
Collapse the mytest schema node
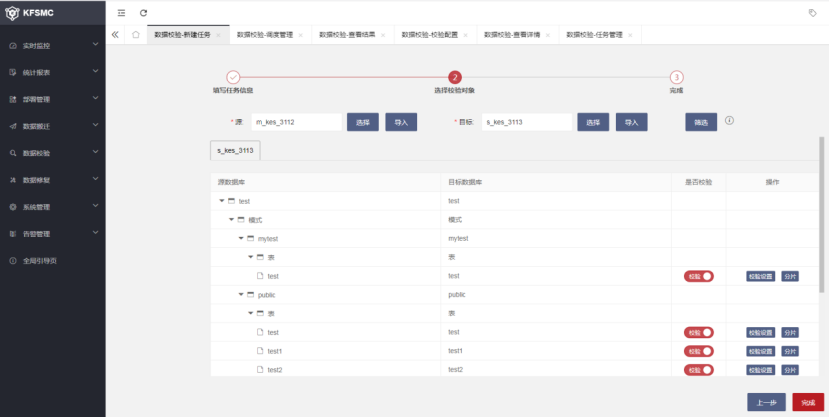click(x=241, y=238)
